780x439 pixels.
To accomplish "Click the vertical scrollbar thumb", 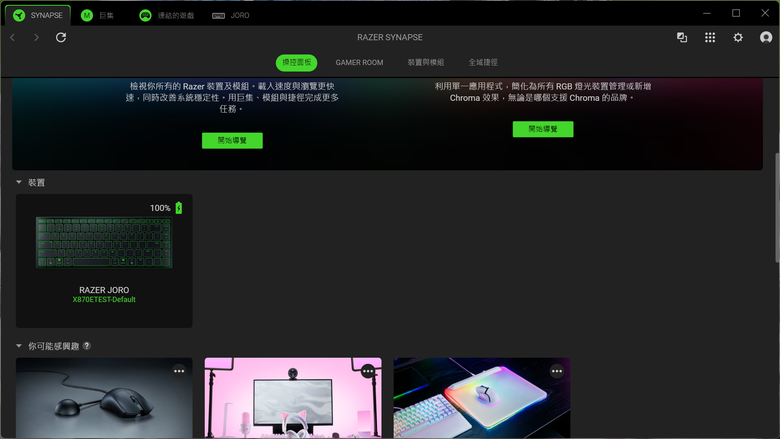I will point(777,208).
